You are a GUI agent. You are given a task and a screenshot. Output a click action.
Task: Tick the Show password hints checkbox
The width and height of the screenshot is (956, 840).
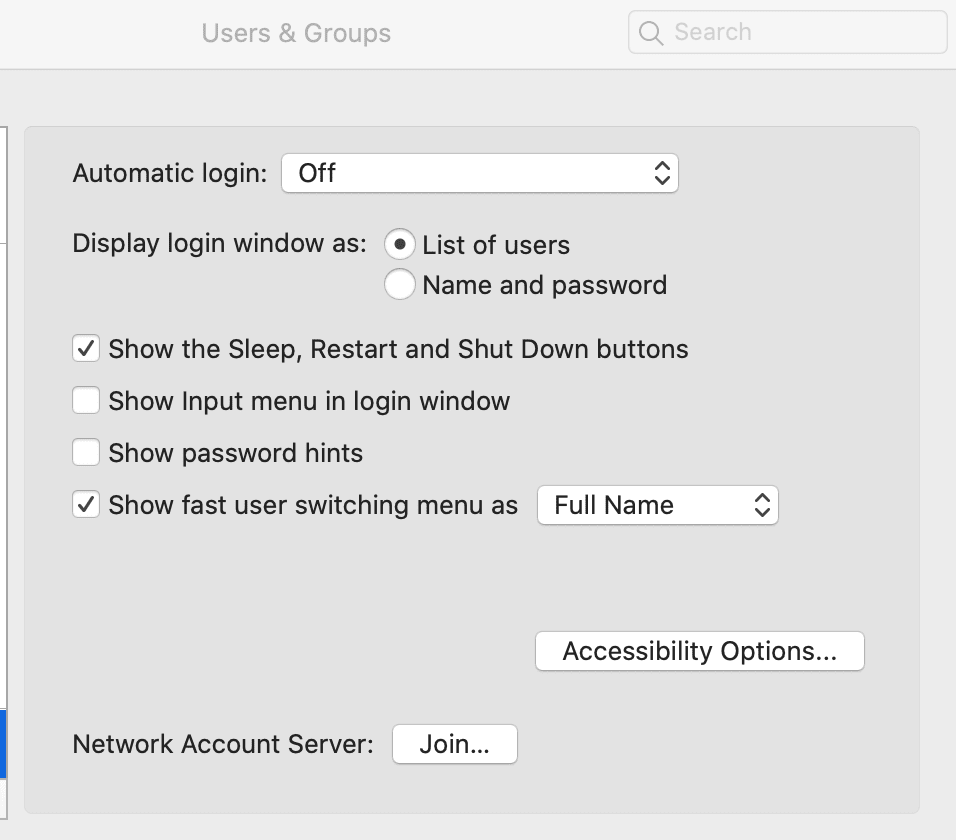point(87,453)
